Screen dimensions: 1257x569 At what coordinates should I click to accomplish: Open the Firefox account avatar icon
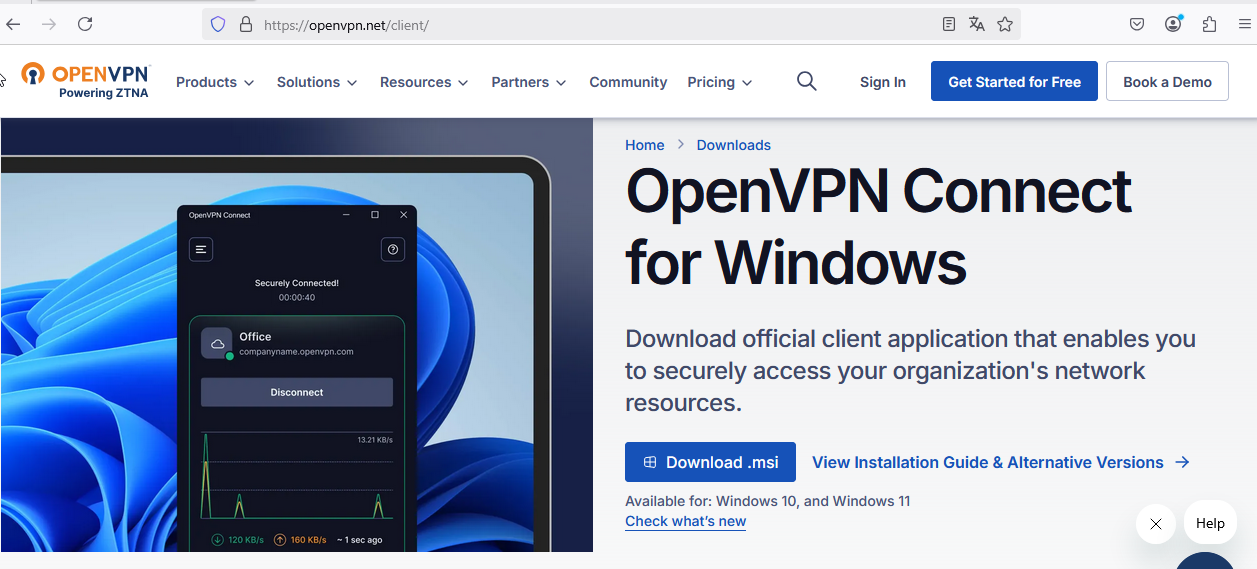tap(1173, 24)
